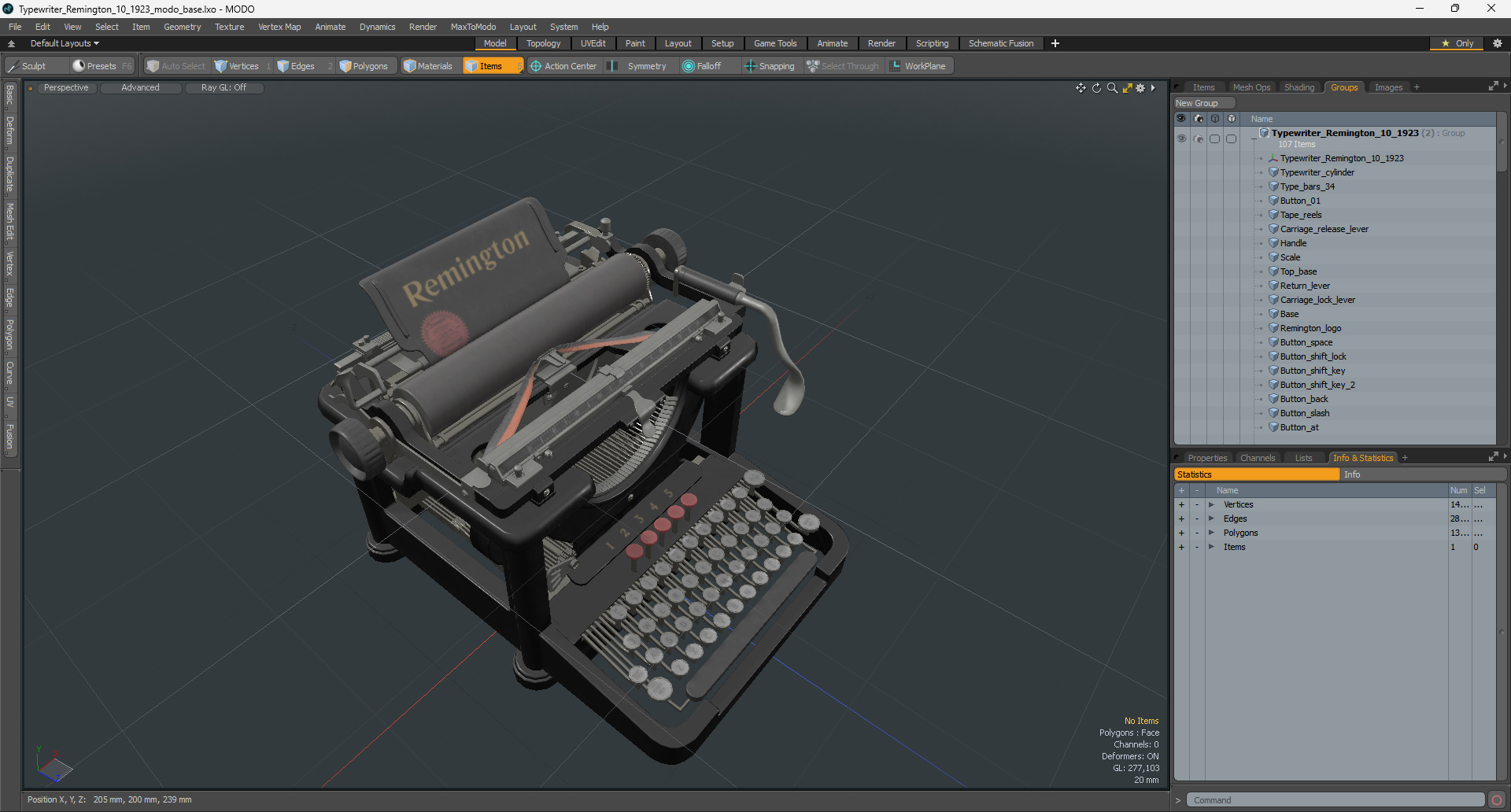Switch to the Channels tab

(x=1257, y=458)
